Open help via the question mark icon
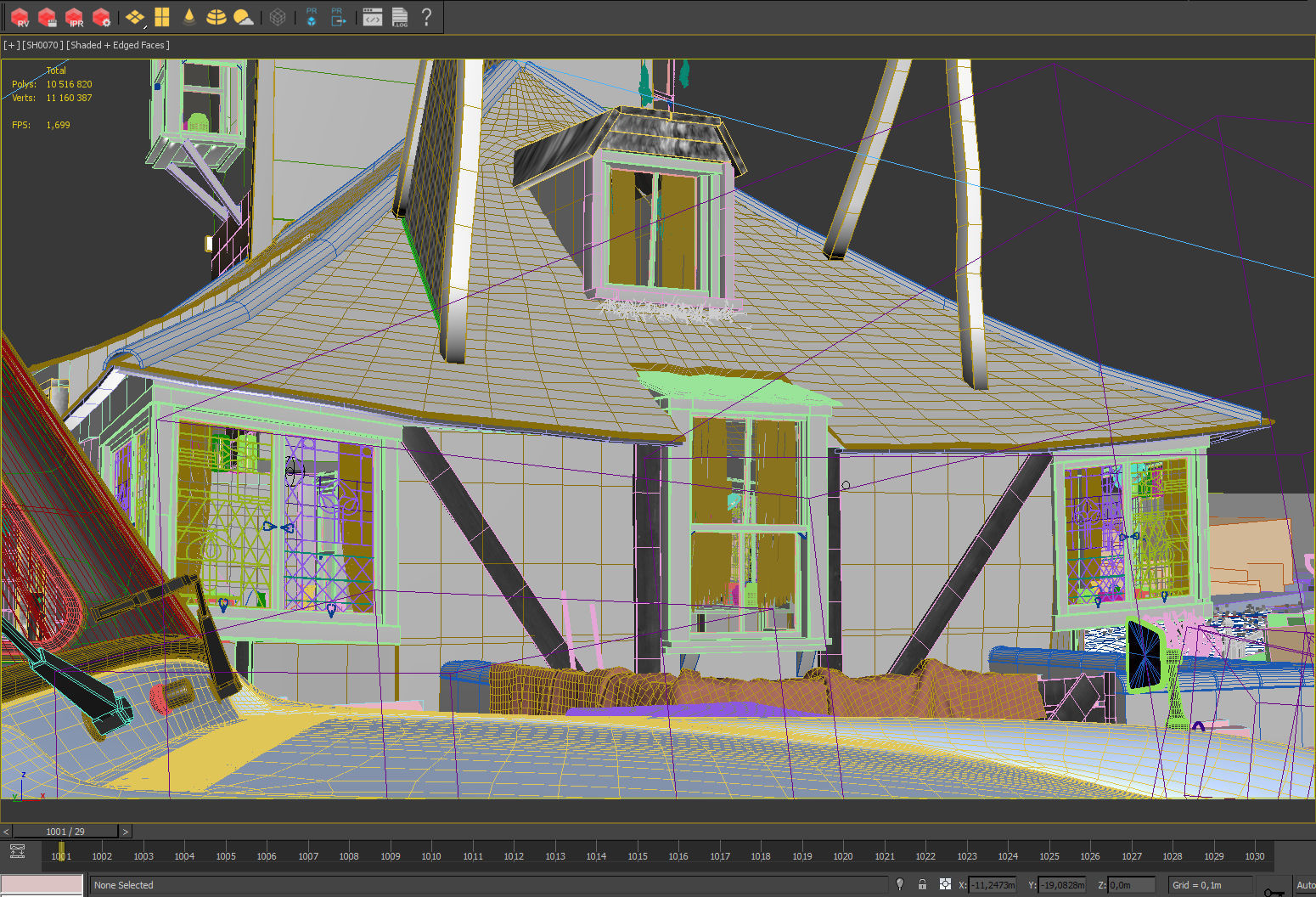 [x=426, y=17]
